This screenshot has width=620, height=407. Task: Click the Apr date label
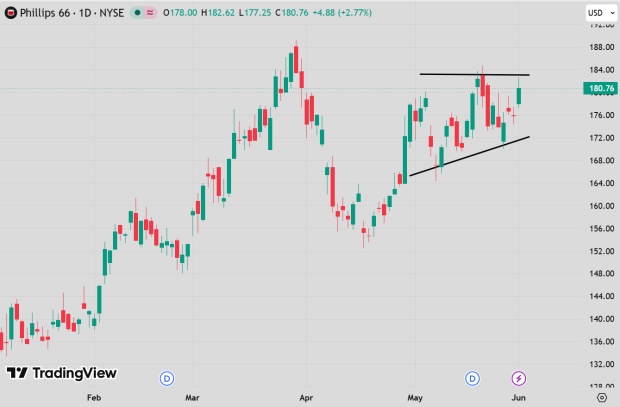click(x=306, y=398)
